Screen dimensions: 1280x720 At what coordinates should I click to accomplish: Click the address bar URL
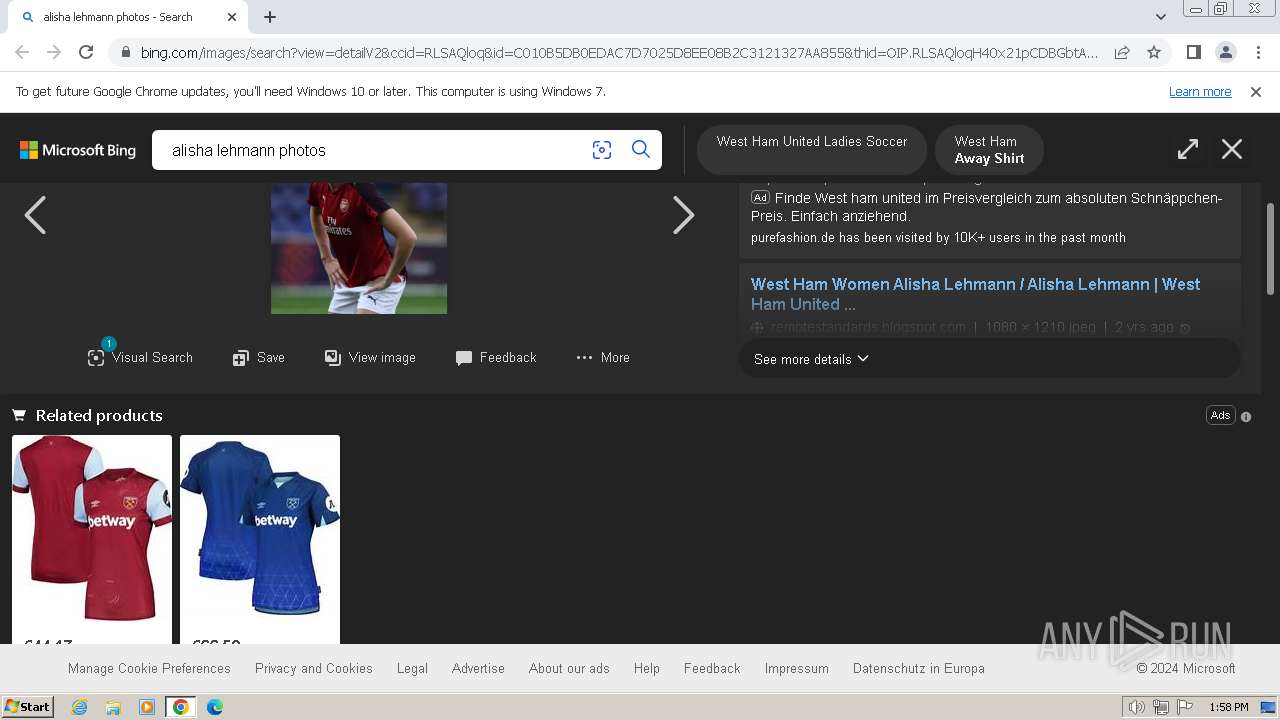point(618,52)
